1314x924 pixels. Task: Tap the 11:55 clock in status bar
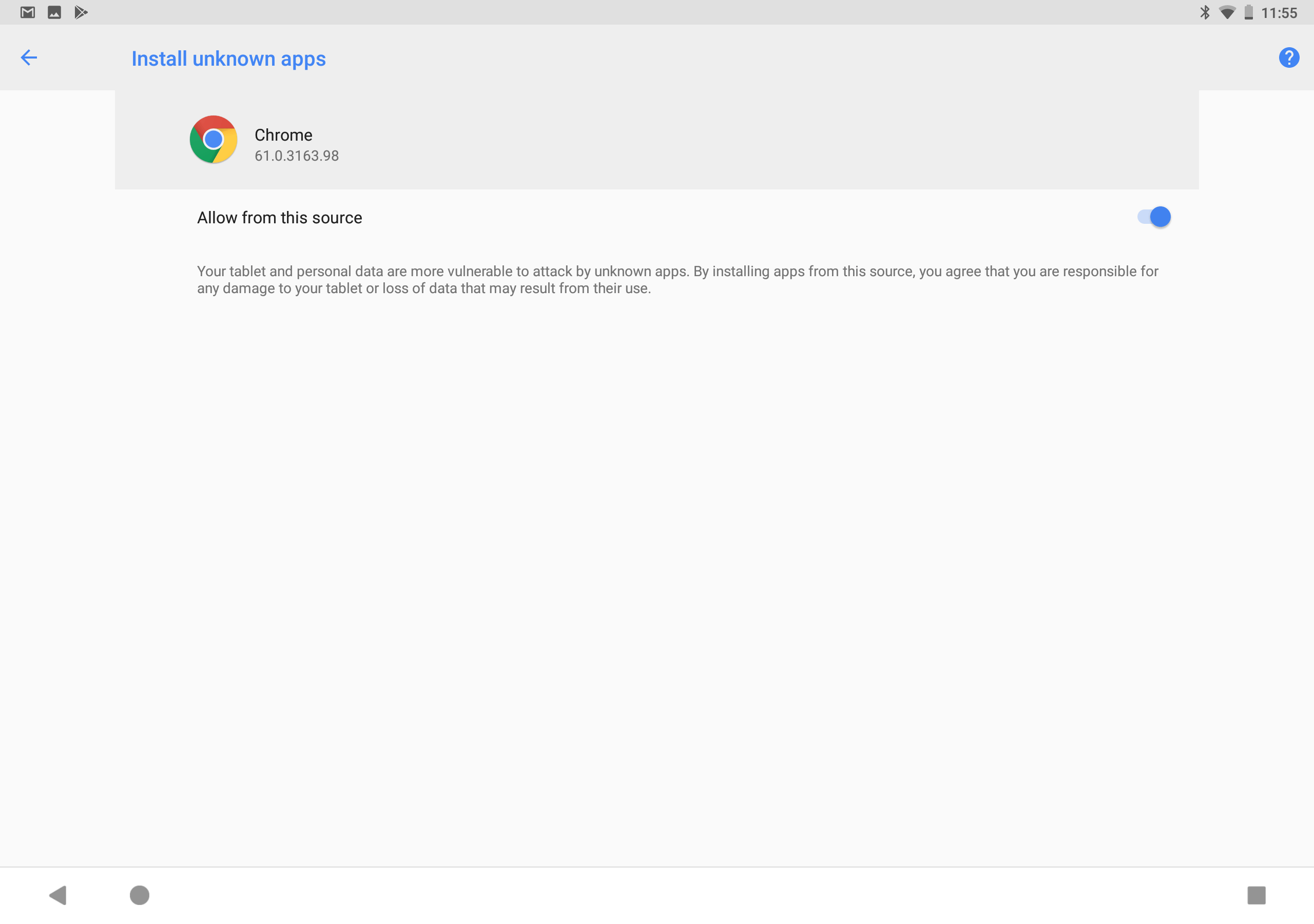click(1279, 13)
